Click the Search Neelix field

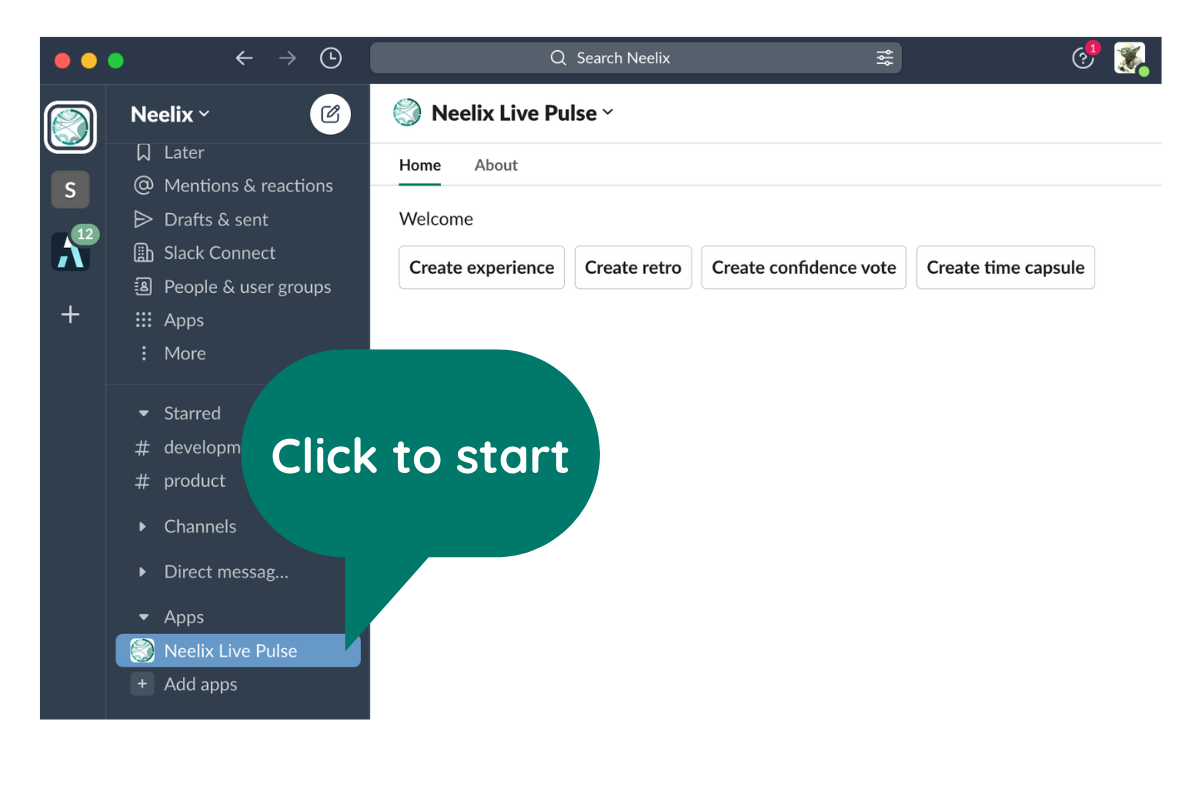(636, 58)
